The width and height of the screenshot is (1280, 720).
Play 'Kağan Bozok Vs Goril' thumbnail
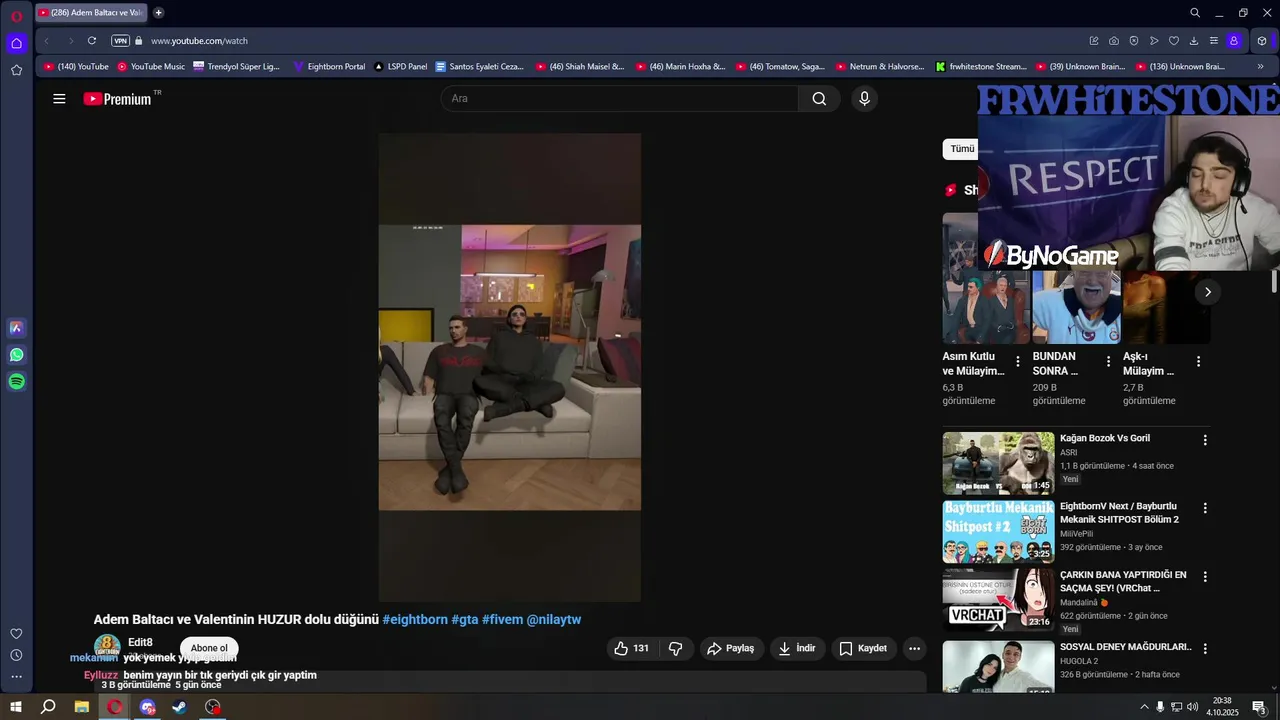[998, 463]
